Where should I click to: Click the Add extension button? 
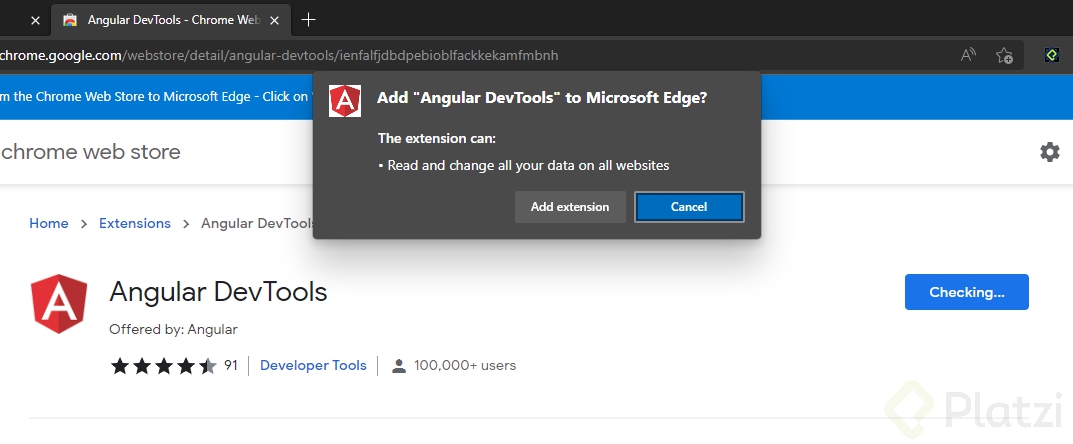(x=570, y=207)
